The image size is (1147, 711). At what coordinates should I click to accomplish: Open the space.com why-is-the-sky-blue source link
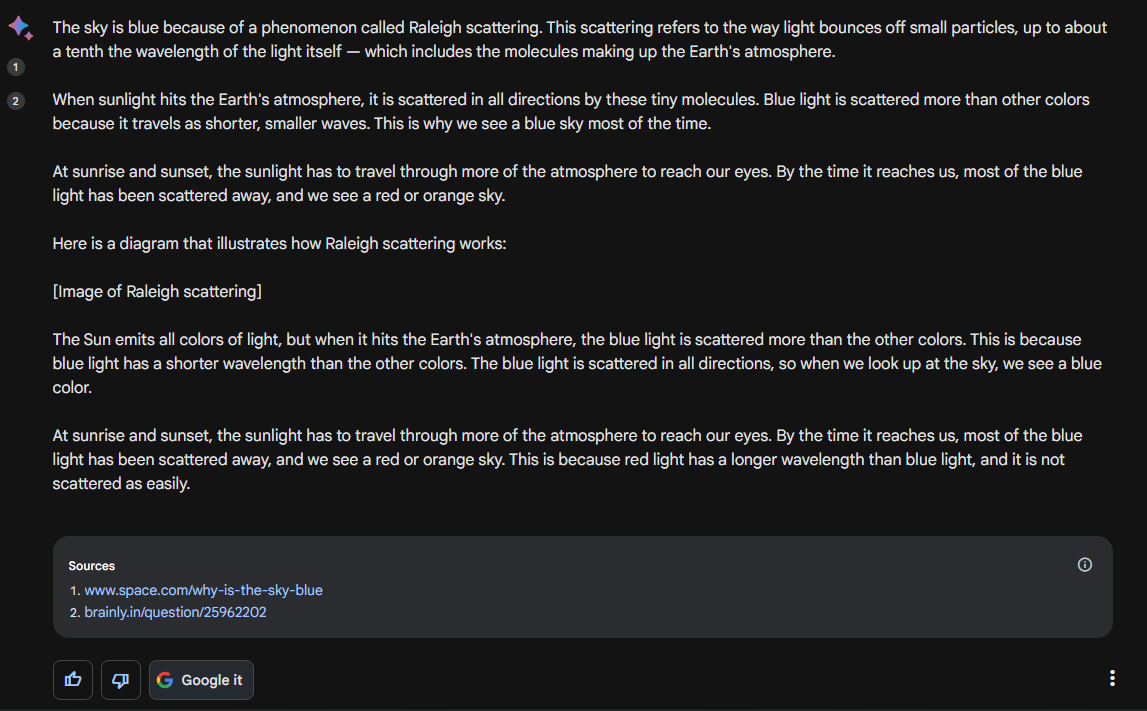203,590
